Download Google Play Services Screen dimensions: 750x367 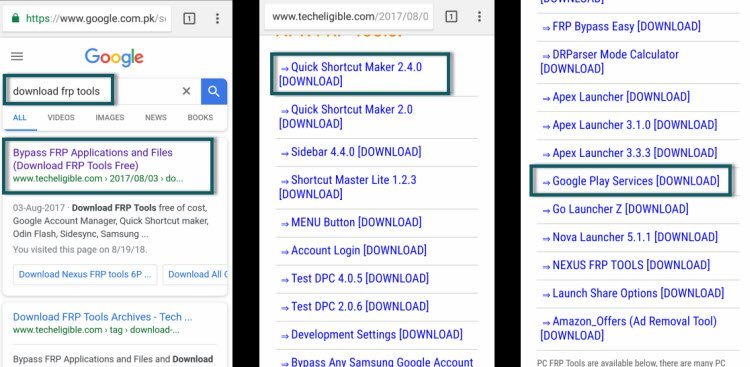pos(630,181)
